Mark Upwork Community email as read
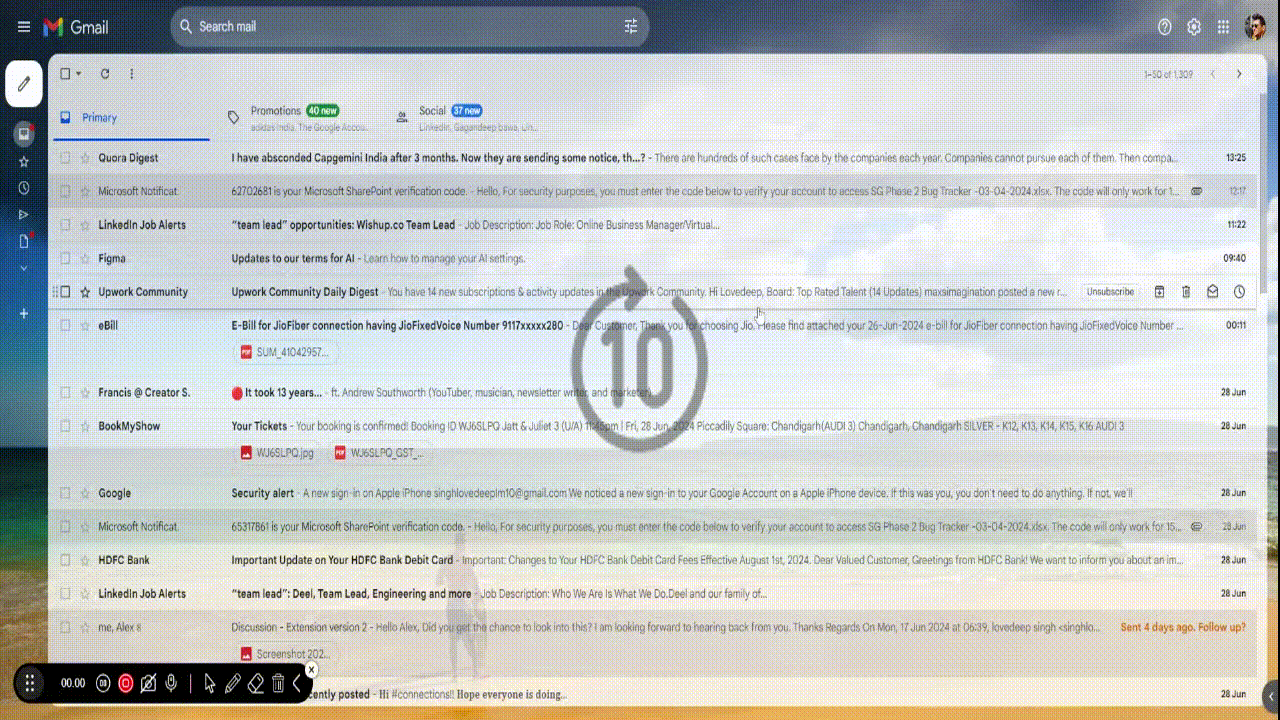This screenshot has height=720, width=1280. [1213, 292]
